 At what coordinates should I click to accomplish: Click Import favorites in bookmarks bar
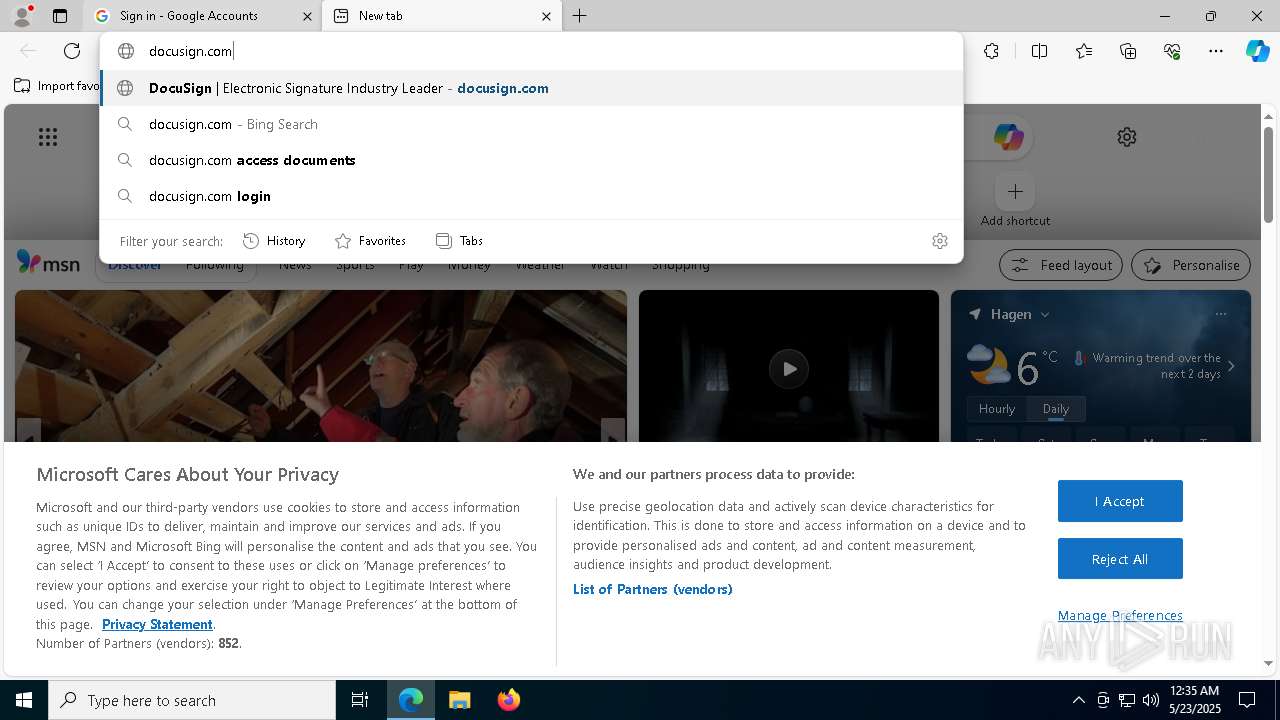click(x=57, y=86)
